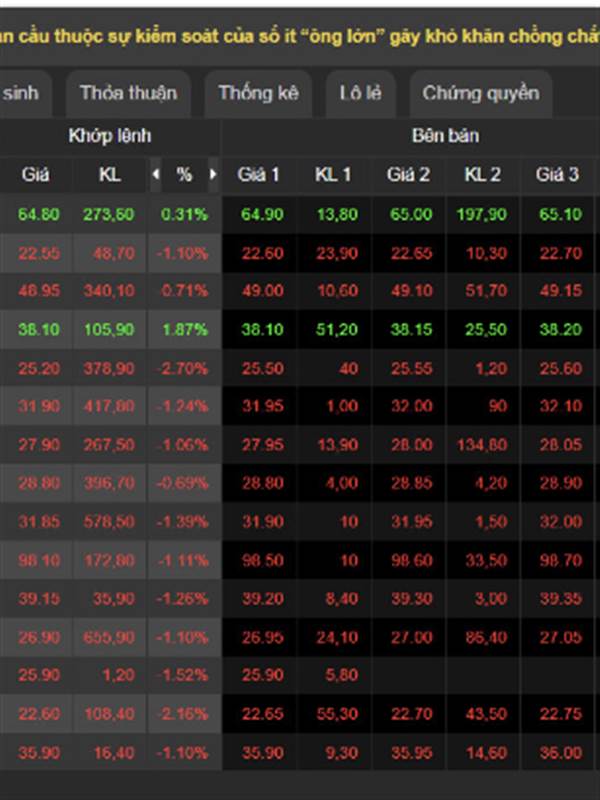Click ask price 64.90

[262, 214]
